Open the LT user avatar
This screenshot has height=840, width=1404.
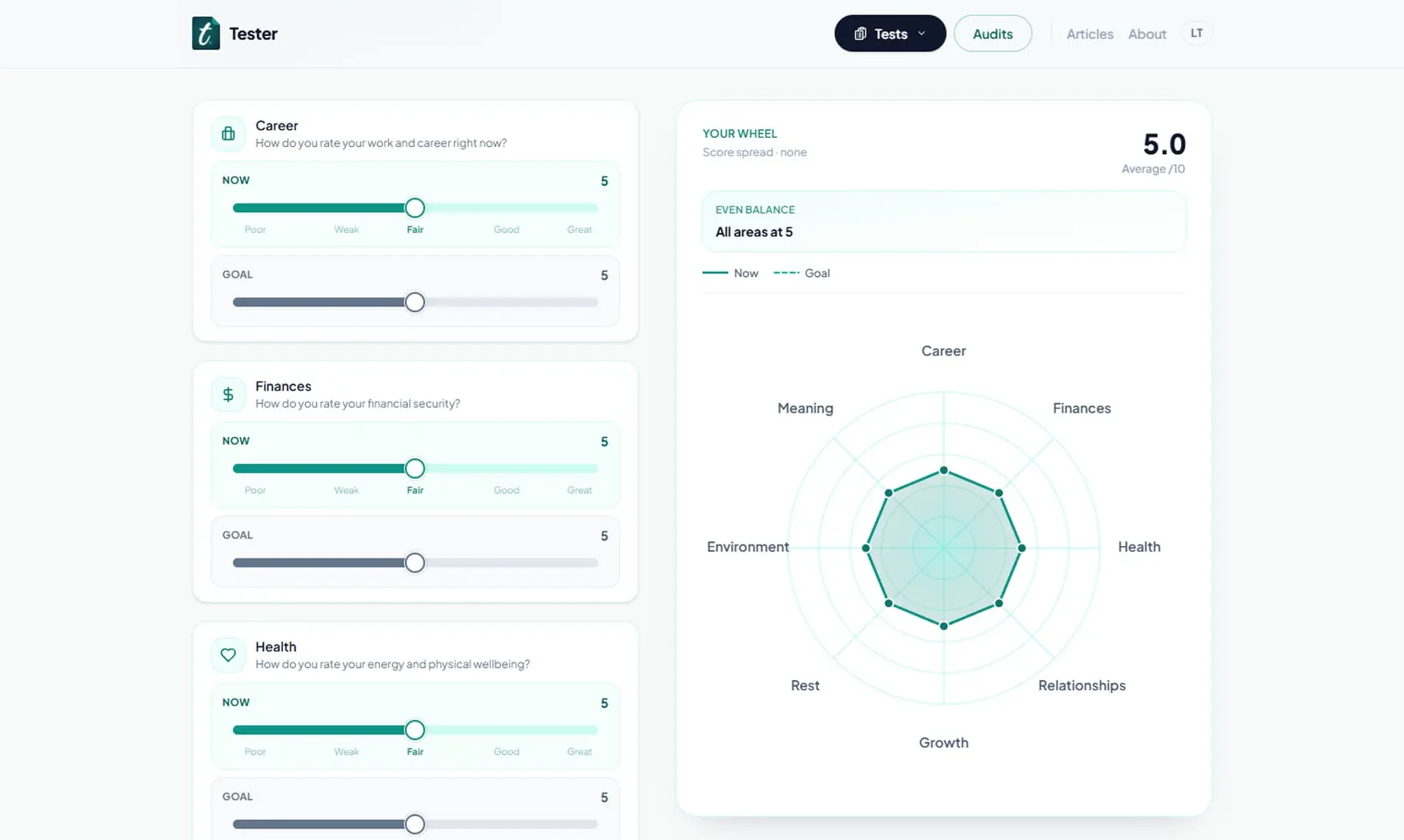pyautogui.click(x=1196, y=33)
